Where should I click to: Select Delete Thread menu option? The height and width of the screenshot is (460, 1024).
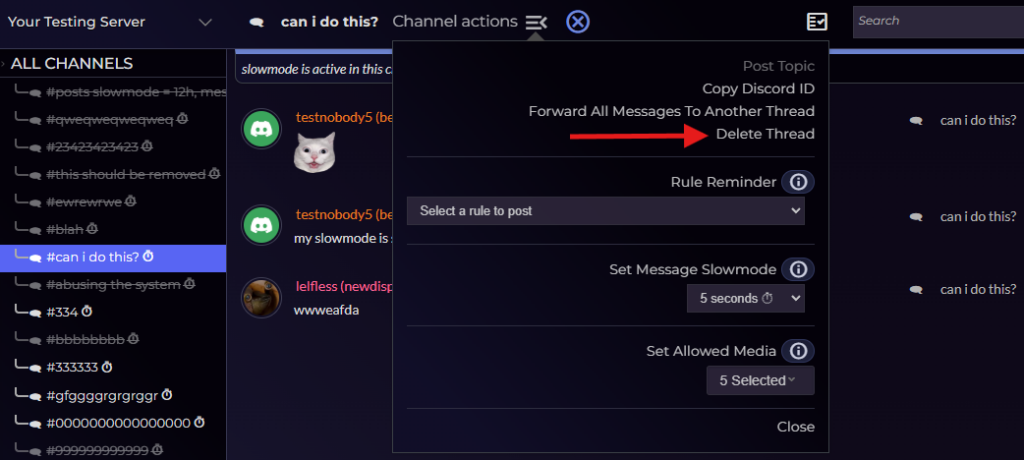[765, 134]
